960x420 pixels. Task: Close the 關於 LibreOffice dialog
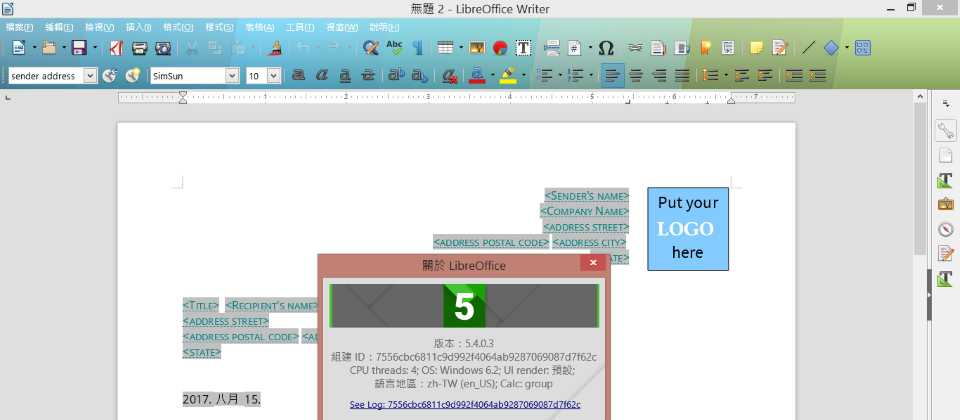[x=592, y=263]
